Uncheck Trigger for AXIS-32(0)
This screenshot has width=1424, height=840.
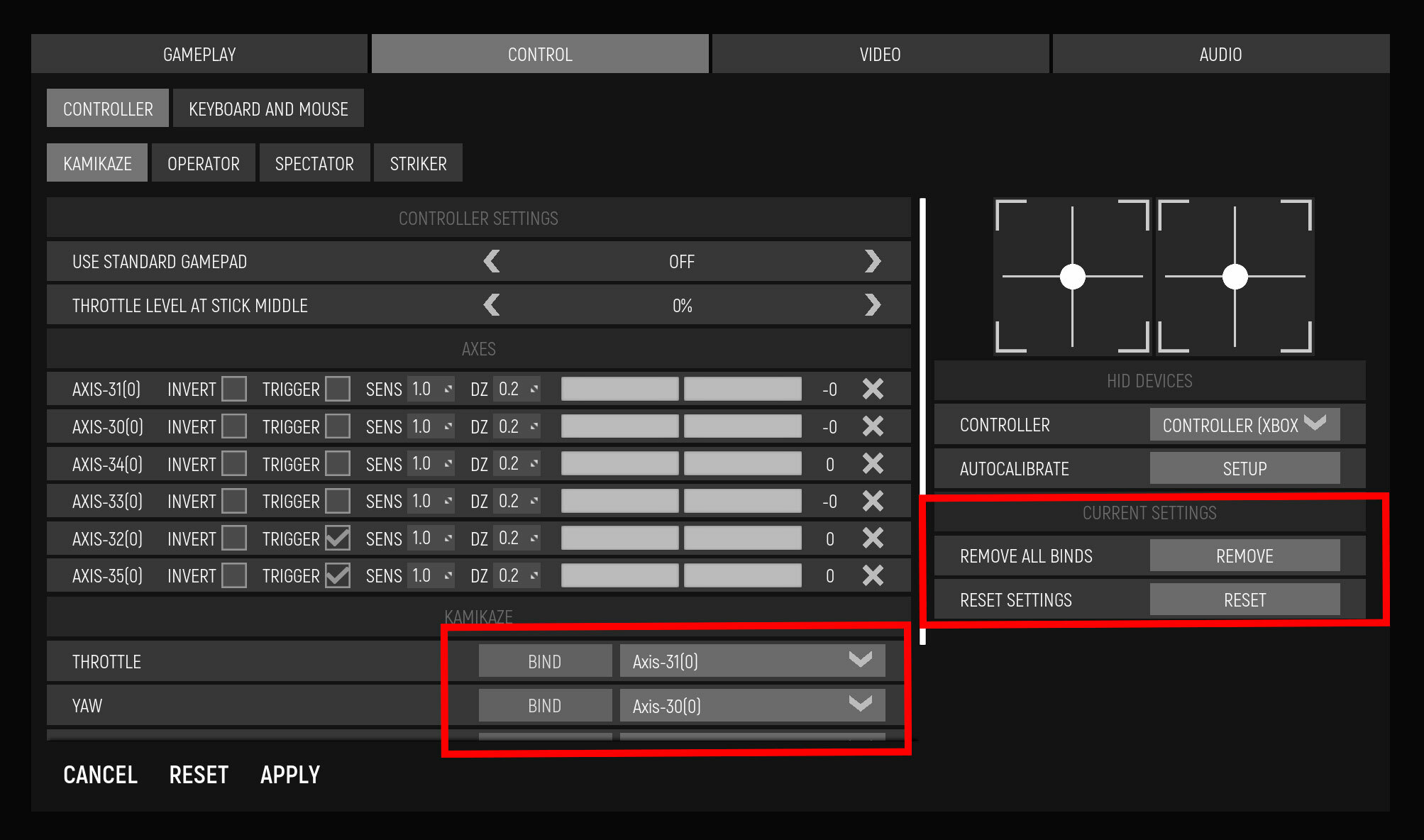338,538
